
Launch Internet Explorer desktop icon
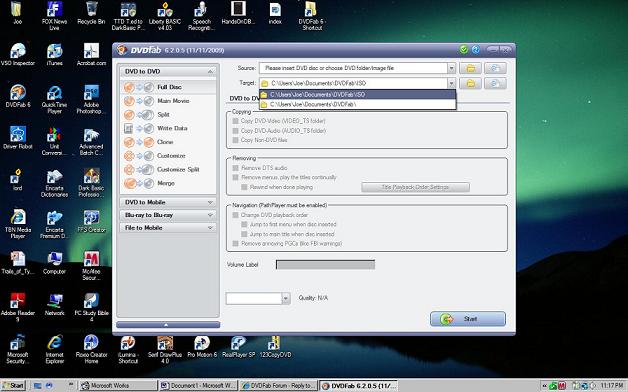pos(54,349)
